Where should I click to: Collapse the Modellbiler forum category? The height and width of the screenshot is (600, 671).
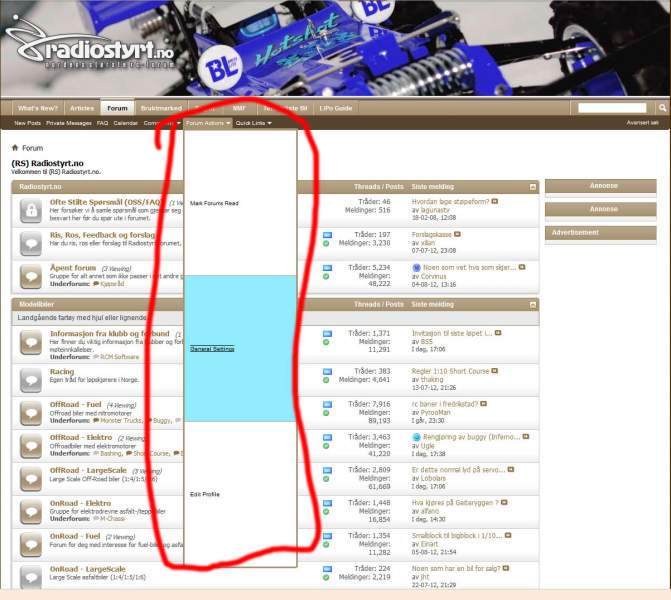[533, 304]
